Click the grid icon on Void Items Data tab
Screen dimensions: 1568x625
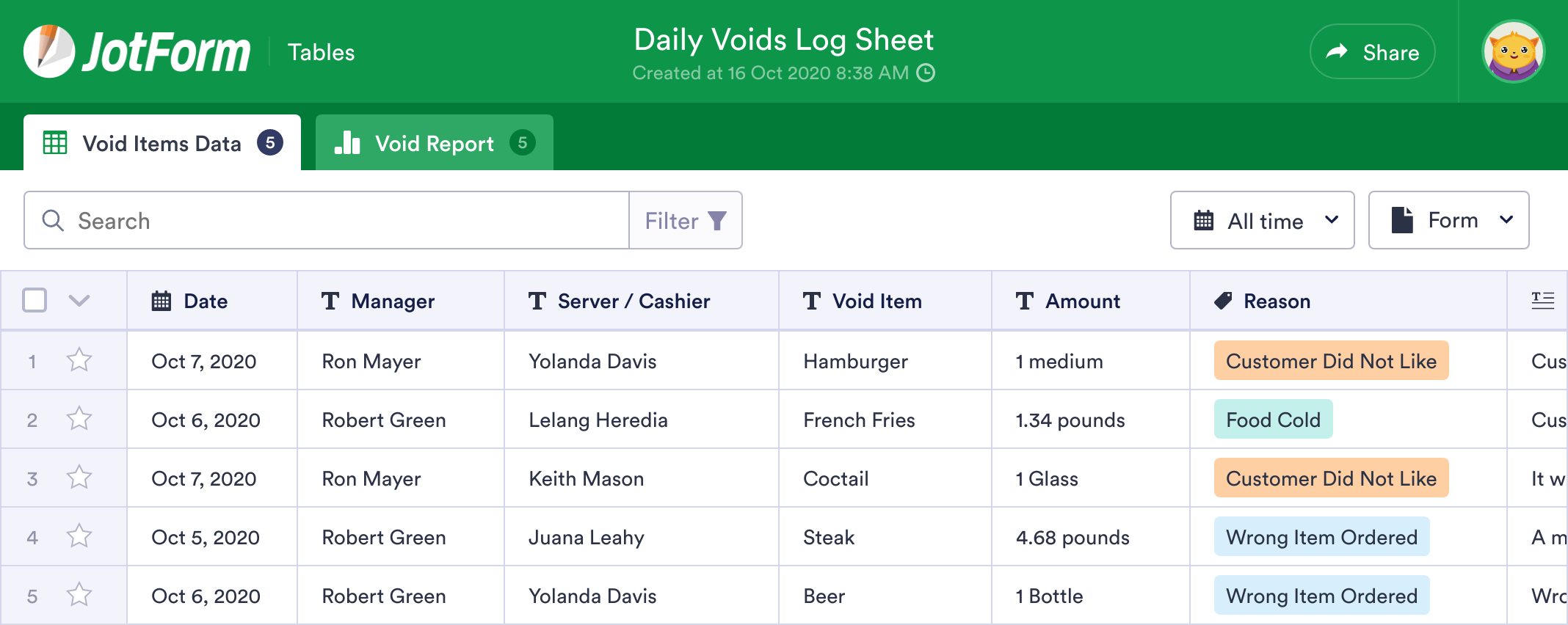click(x=55, y=142)
